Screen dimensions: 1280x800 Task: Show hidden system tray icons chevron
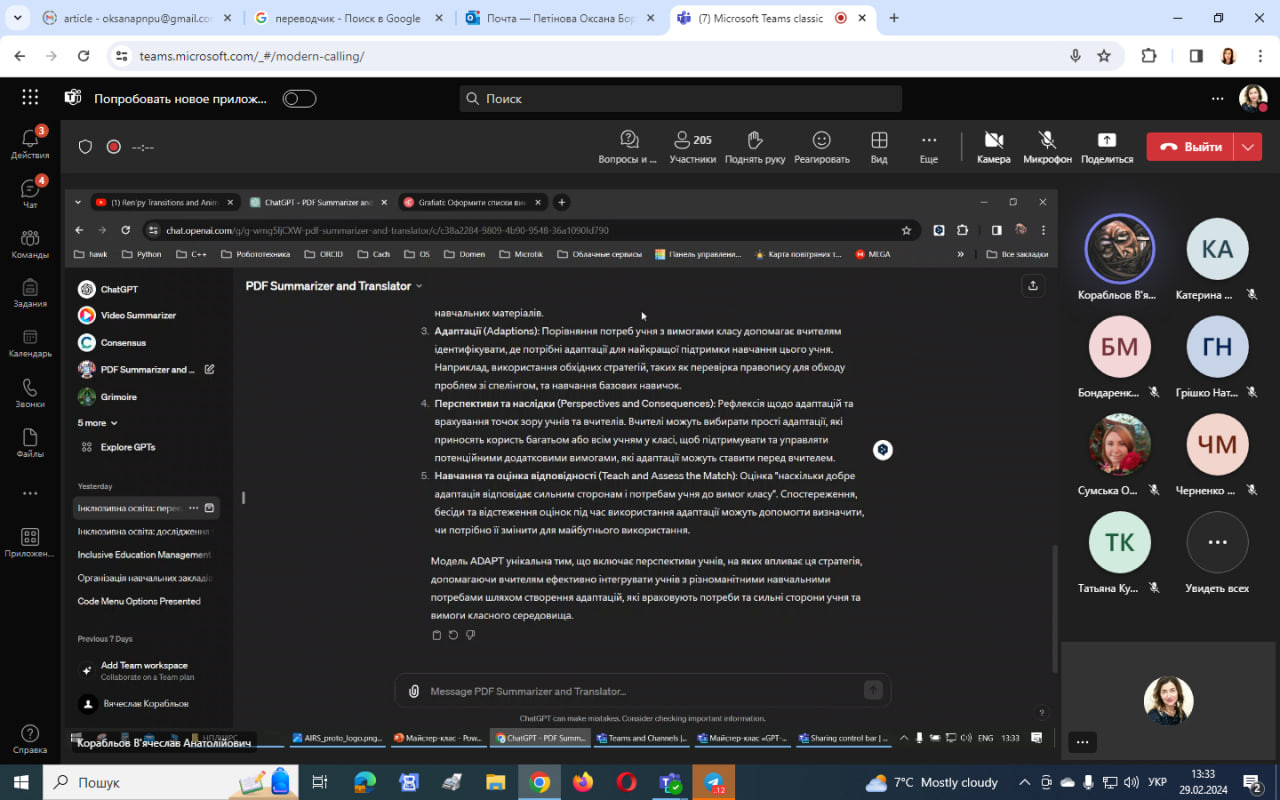tap(1025, 782)
